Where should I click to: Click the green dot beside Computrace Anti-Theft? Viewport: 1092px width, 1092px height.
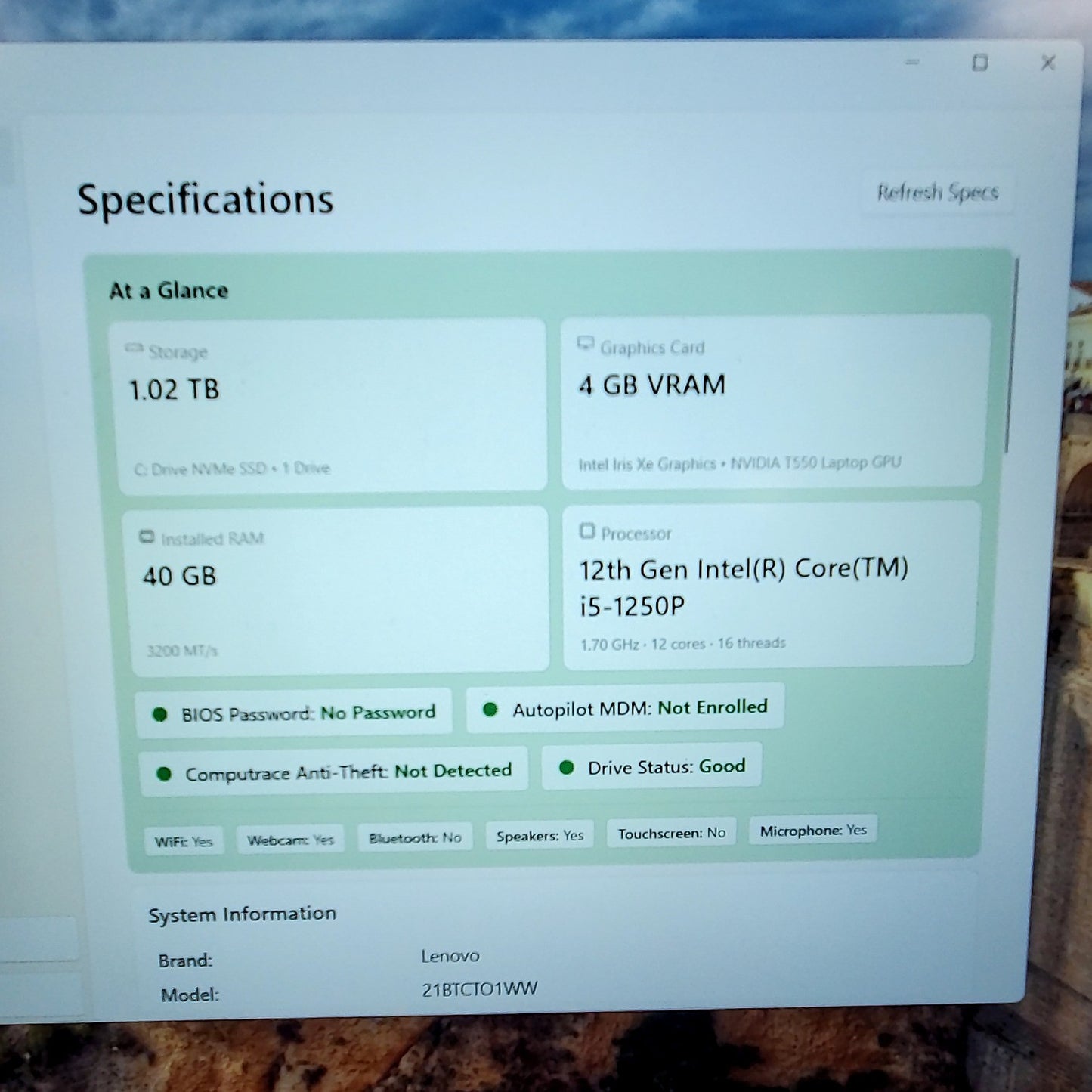click(163, 774)
